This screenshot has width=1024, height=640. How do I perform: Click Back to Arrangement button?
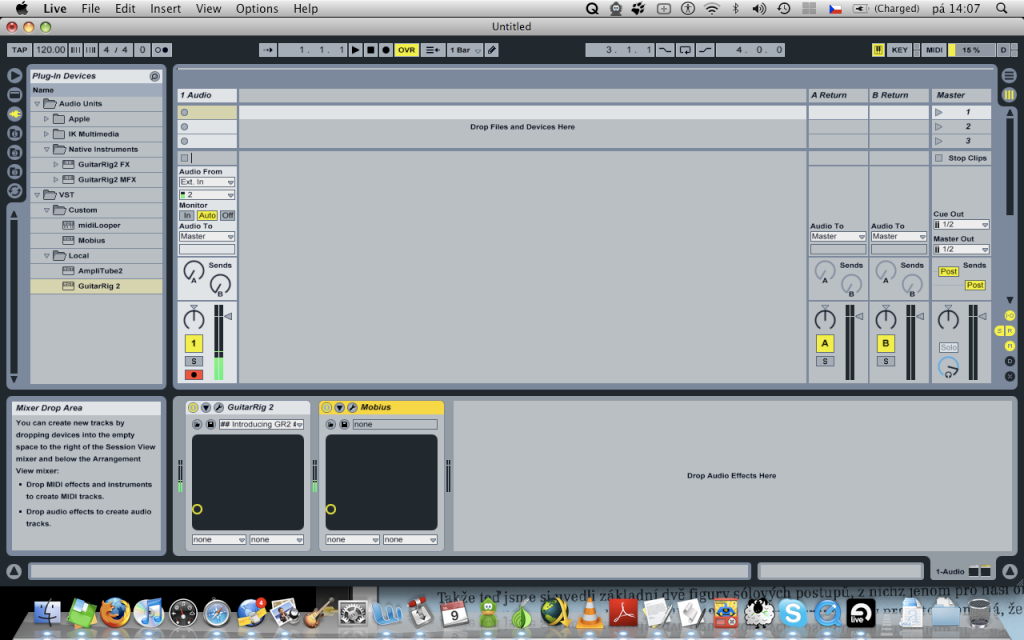pyautogui.click(x=432, y=50)
